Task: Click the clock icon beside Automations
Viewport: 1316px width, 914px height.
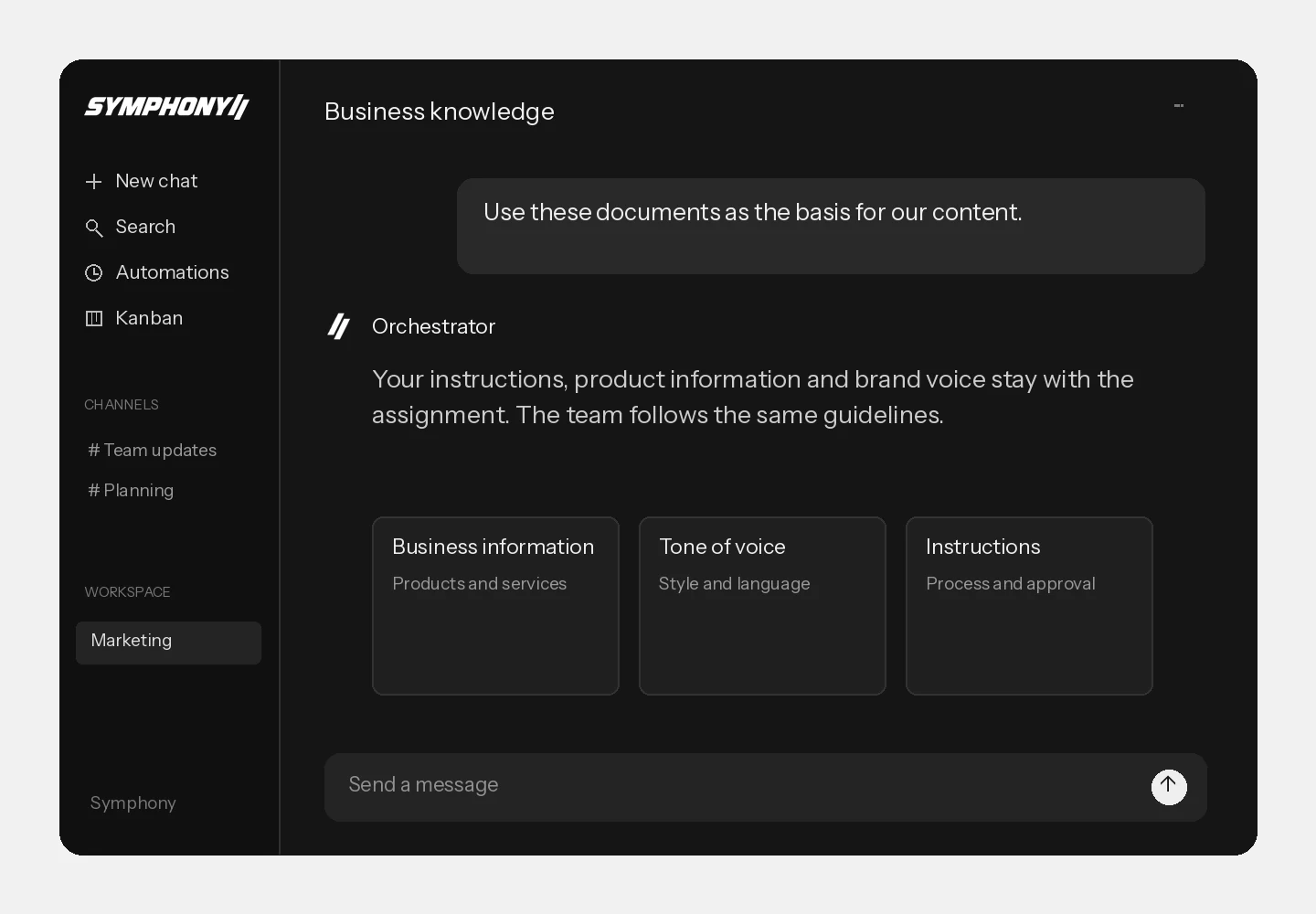Action: click(x=93, y=272)
